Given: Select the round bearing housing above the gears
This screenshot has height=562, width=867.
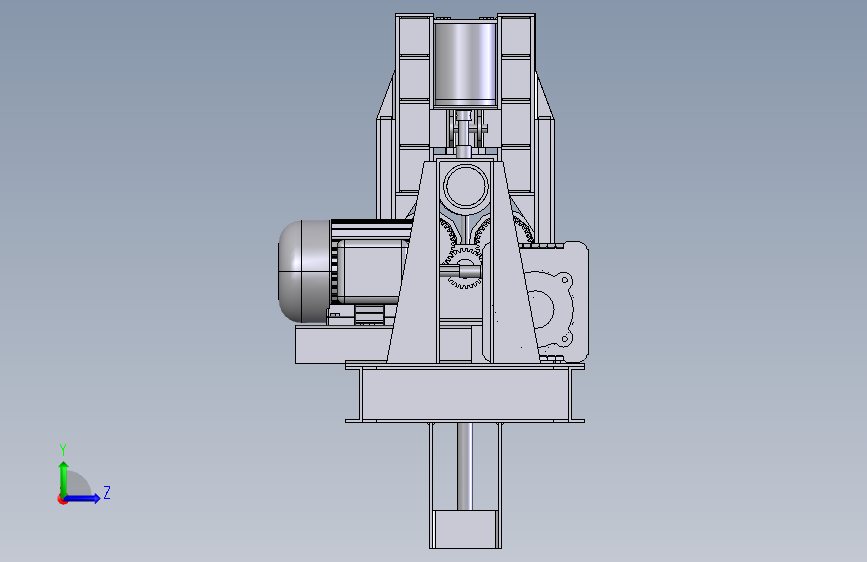Looking at the screenshot, I should coord(466,186).
